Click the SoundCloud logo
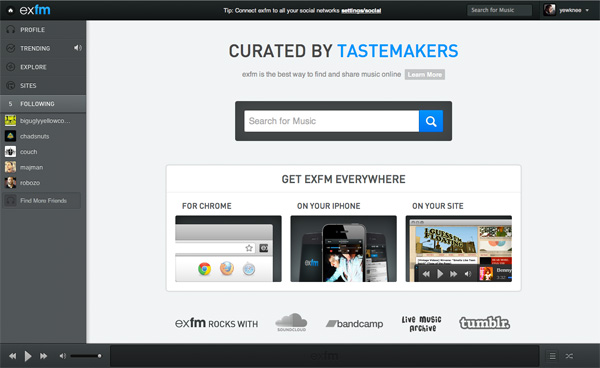This screenshot has width=600, height=368. pos(291,322)
